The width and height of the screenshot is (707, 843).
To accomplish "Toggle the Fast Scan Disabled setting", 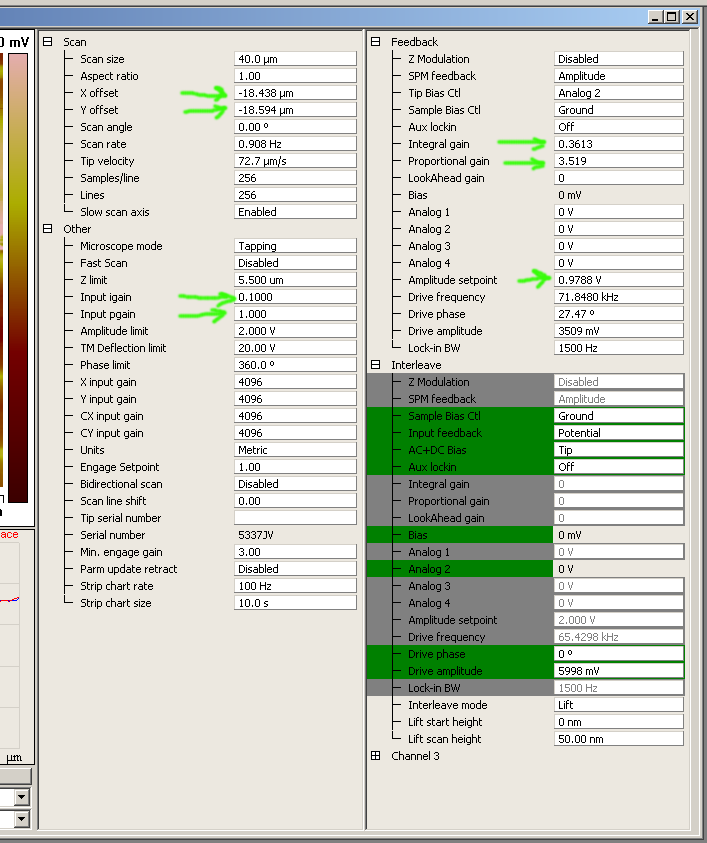I will (x=295, y=263).
